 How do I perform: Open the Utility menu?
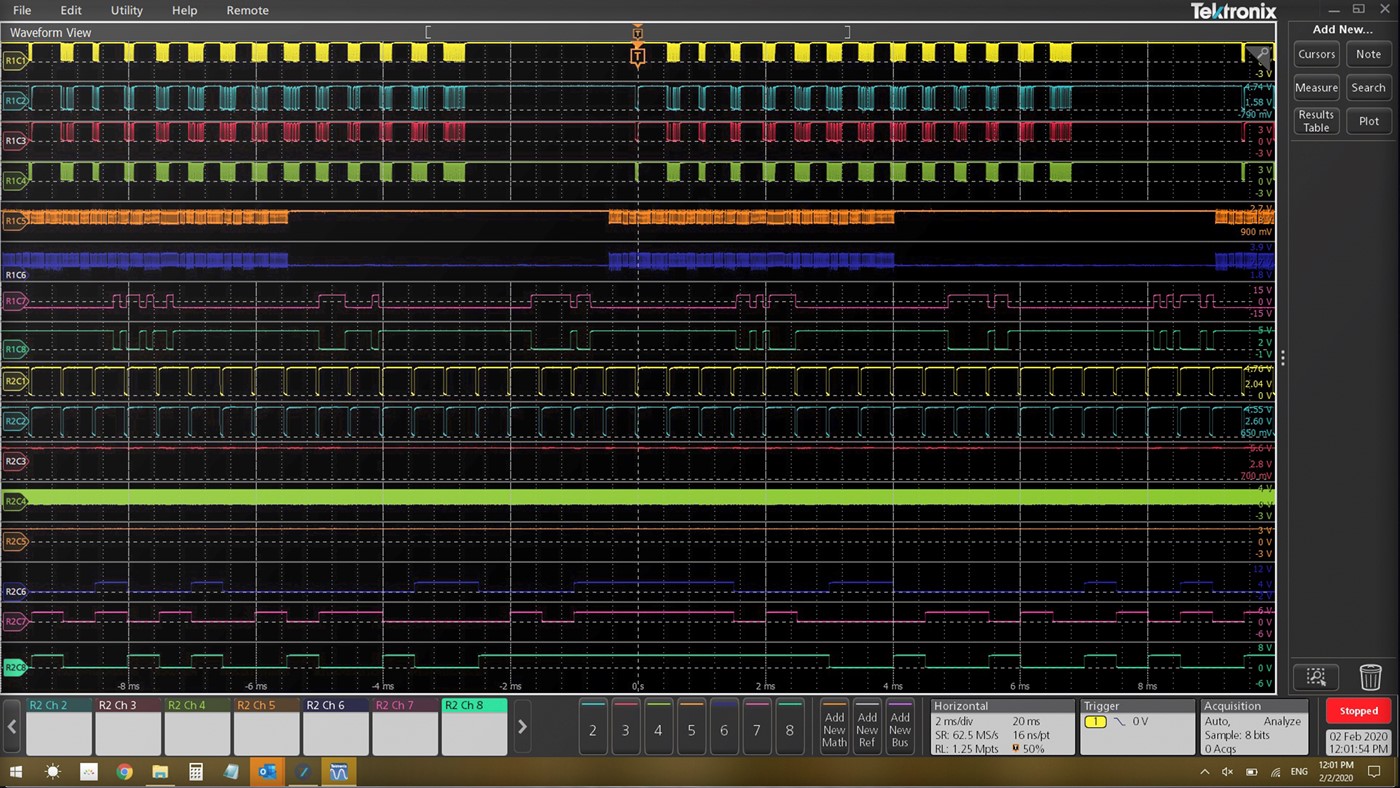pos(127,10)
